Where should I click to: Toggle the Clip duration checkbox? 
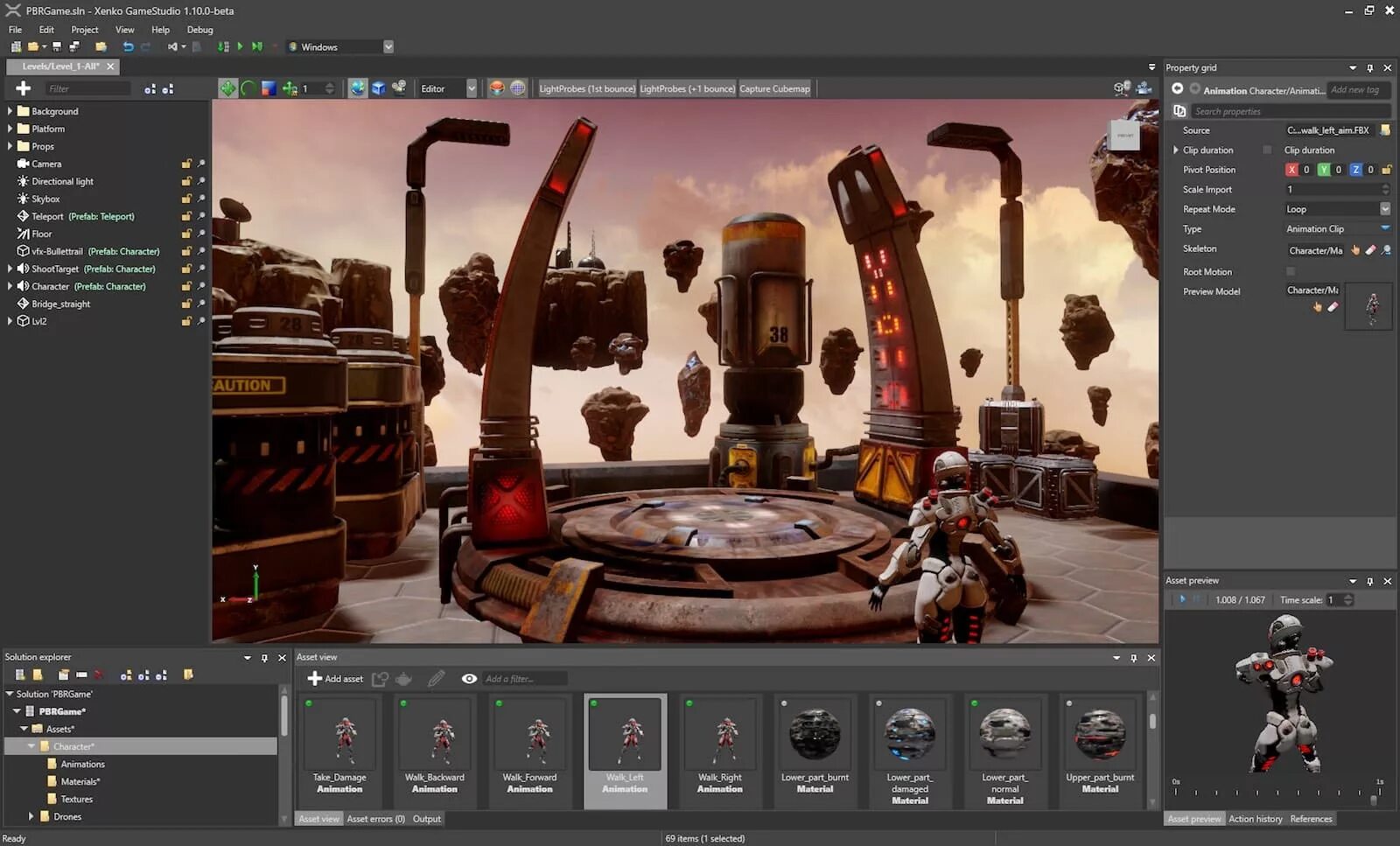point(1267,150)
